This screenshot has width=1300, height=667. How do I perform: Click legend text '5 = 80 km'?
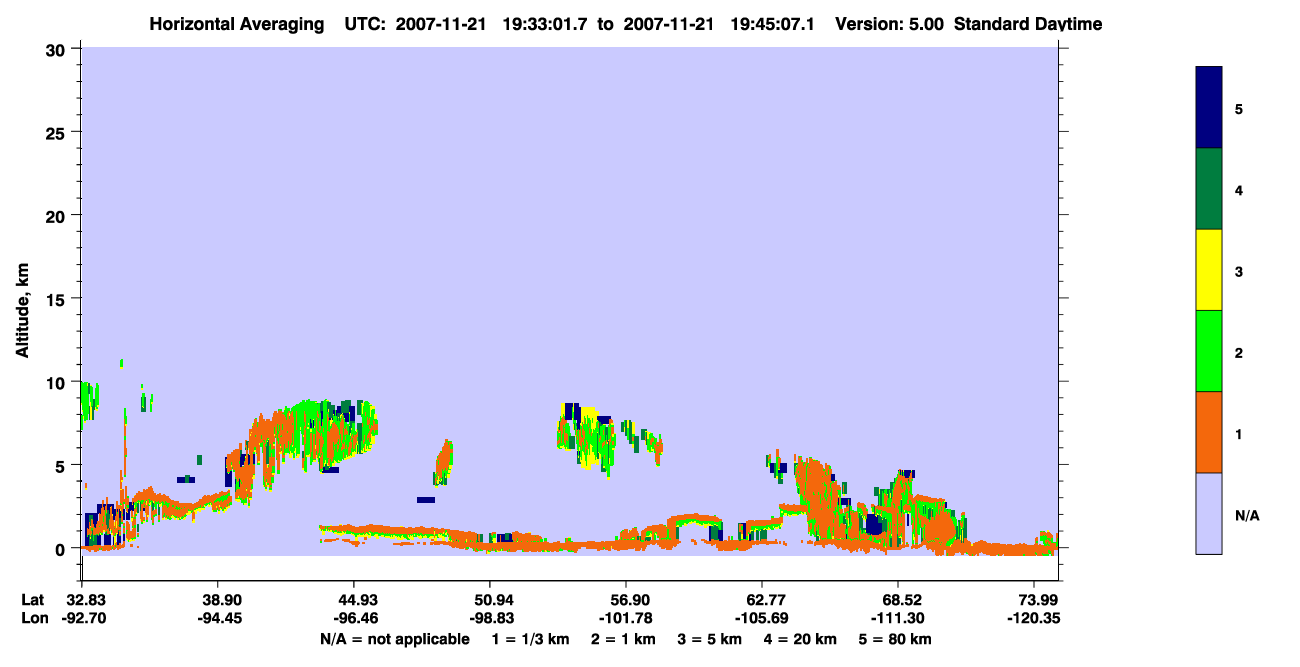tap(896, 639)
